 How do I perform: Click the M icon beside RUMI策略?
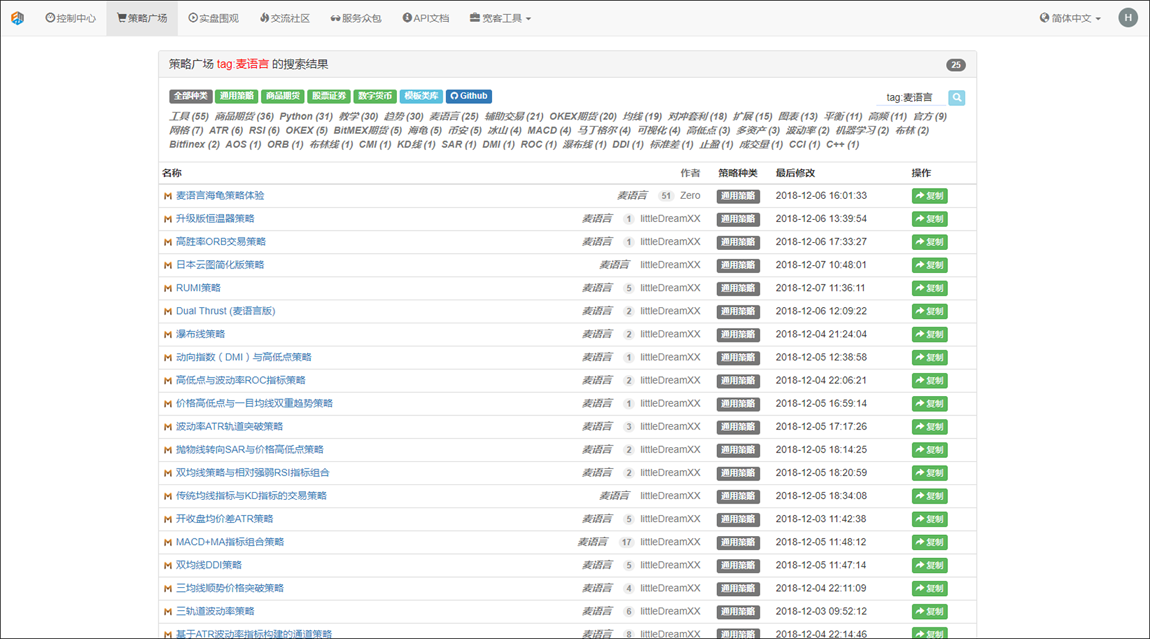[168, 288]
